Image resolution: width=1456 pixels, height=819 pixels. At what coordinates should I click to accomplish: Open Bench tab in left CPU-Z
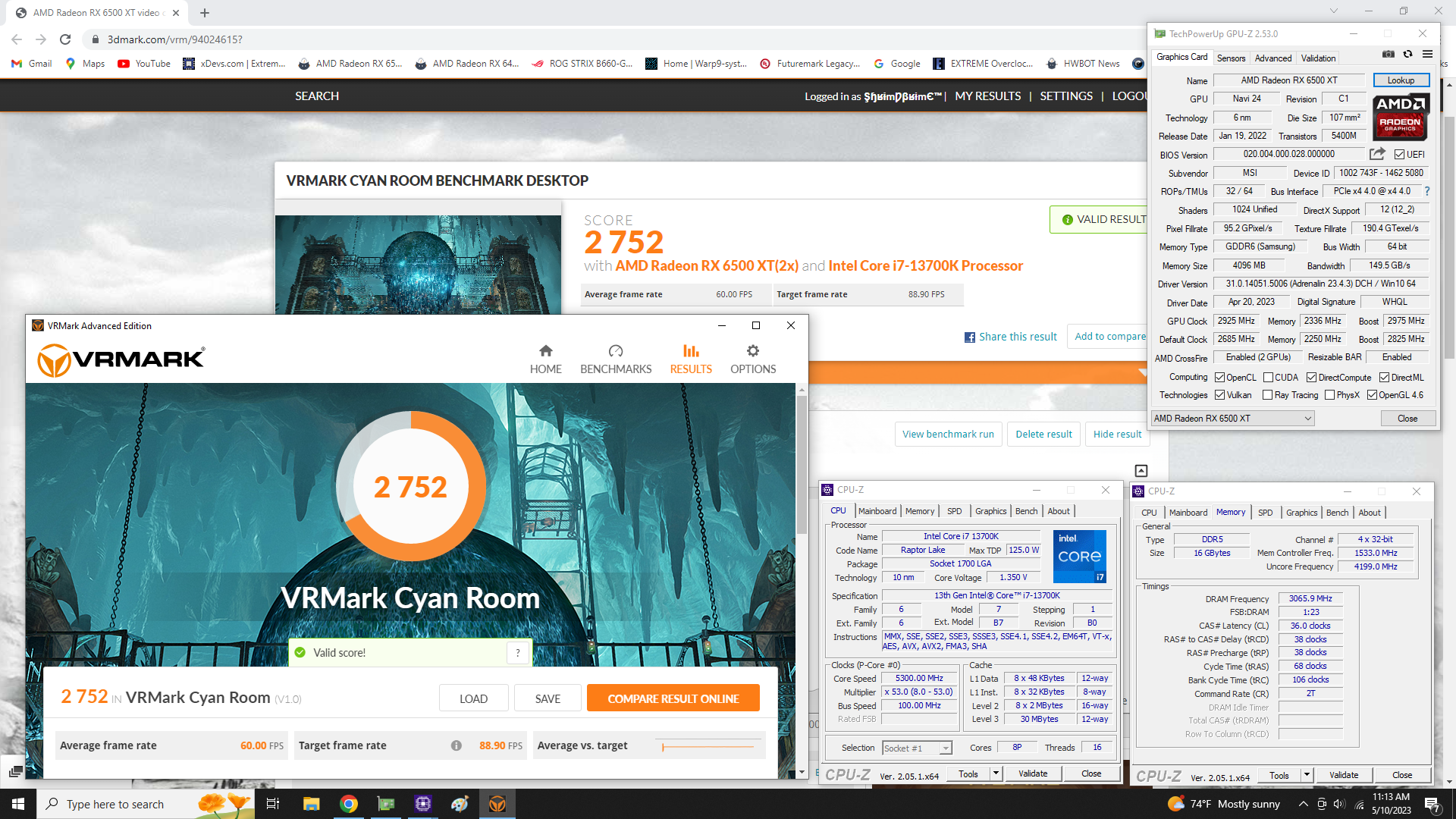coord(1026,511)
